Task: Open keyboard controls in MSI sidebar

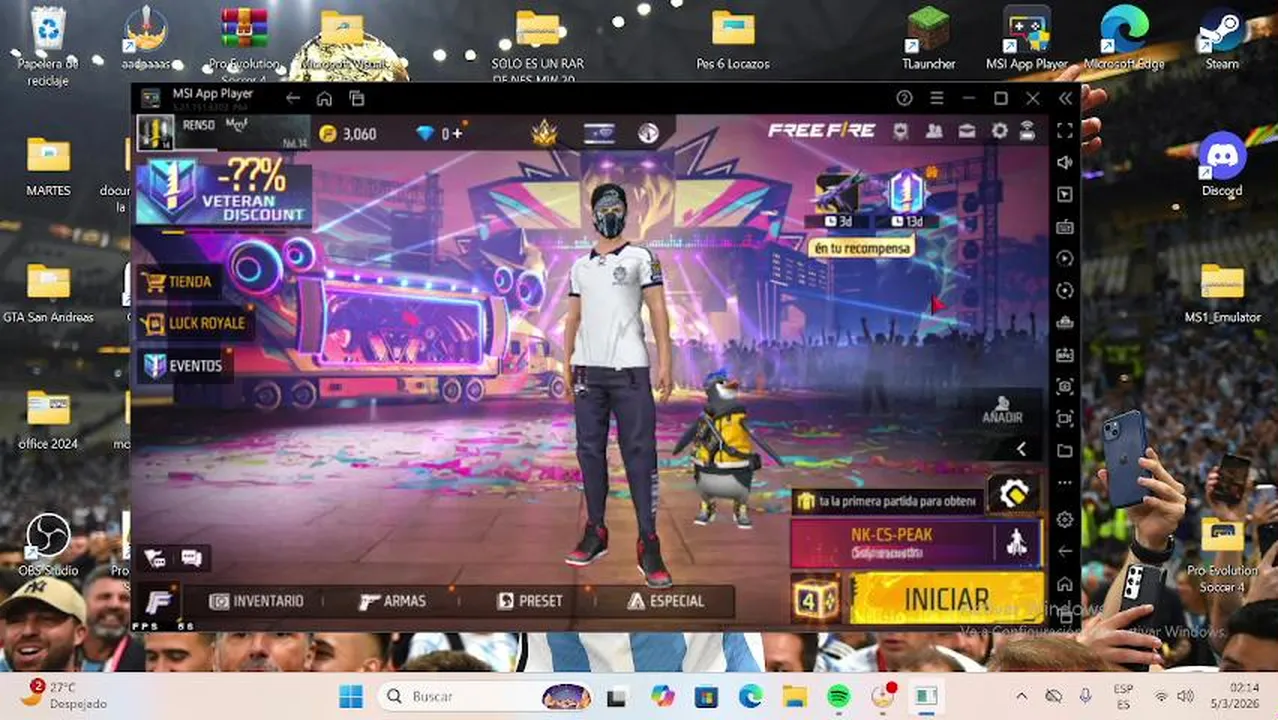Action: click(1065, 226)
